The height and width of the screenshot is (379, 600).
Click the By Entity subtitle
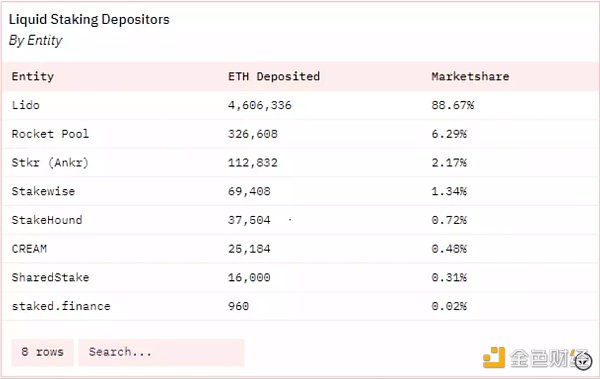(x=36, y=41)
